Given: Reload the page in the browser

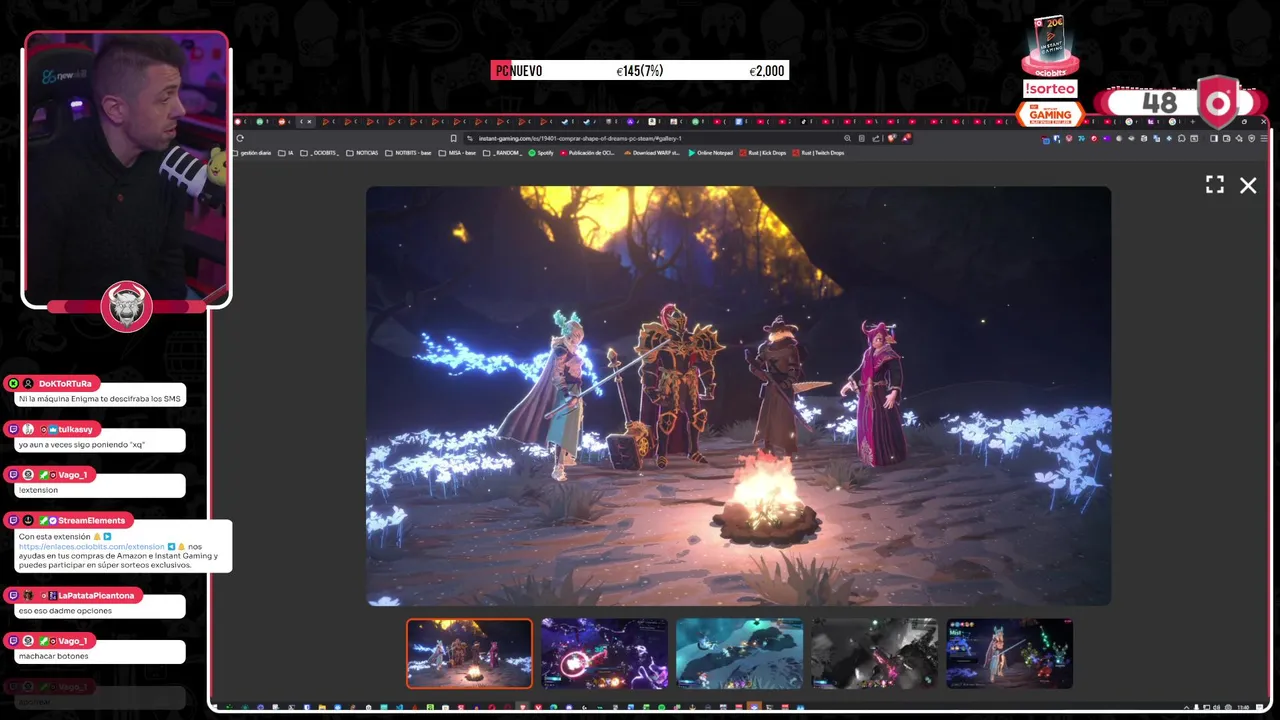Looking at the screenshot, I should (240, 138).
